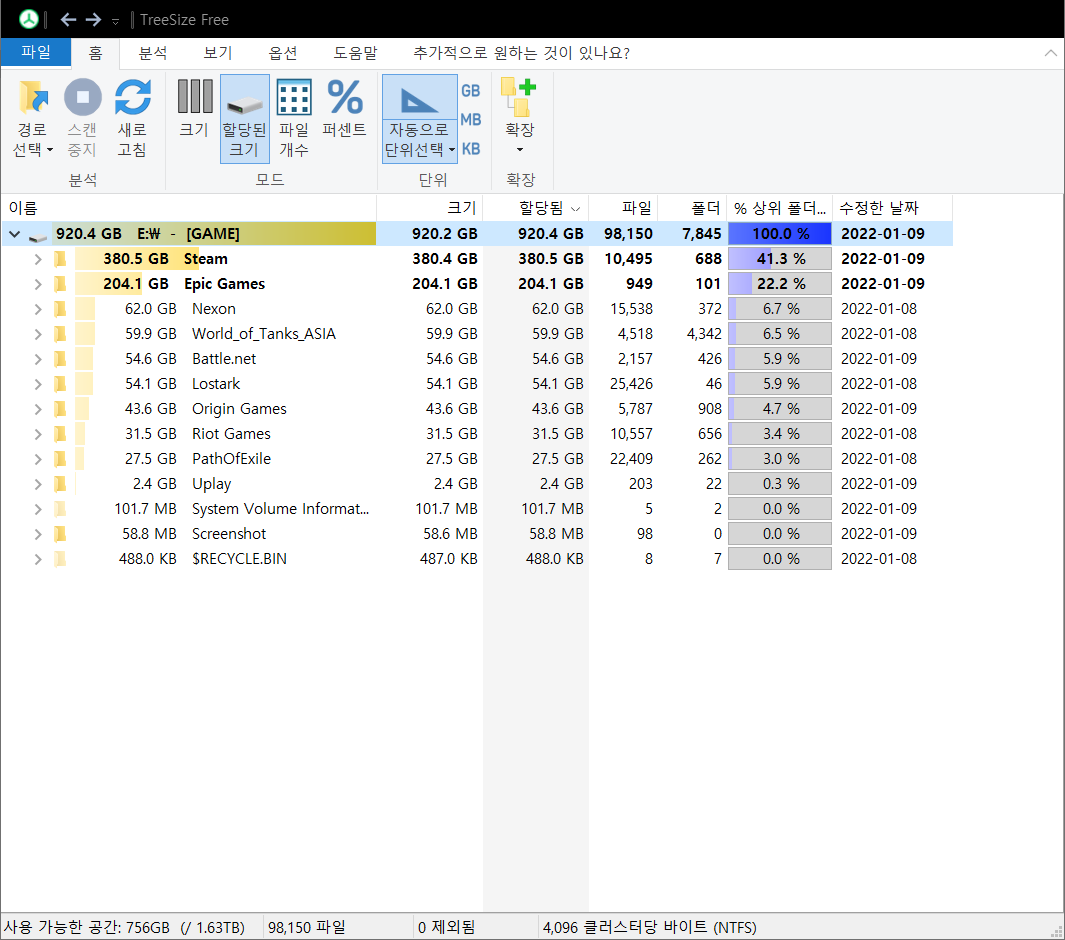Image resolution: width=1065 pixels, height=940 pixels.
Task: Click the 경로 선택 folder icon
Action: click(x=33, y=97)
